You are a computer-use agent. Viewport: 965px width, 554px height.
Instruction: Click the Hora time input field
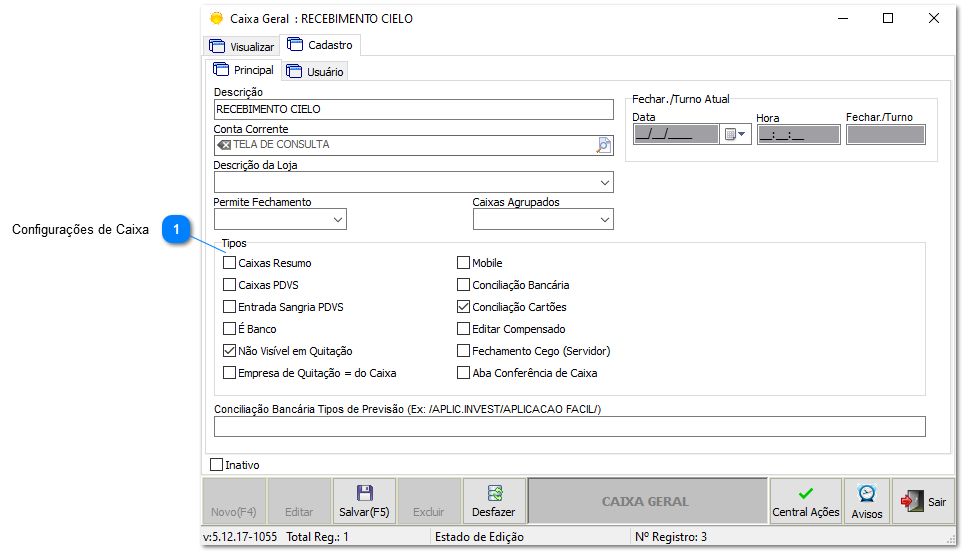(799, 134)
